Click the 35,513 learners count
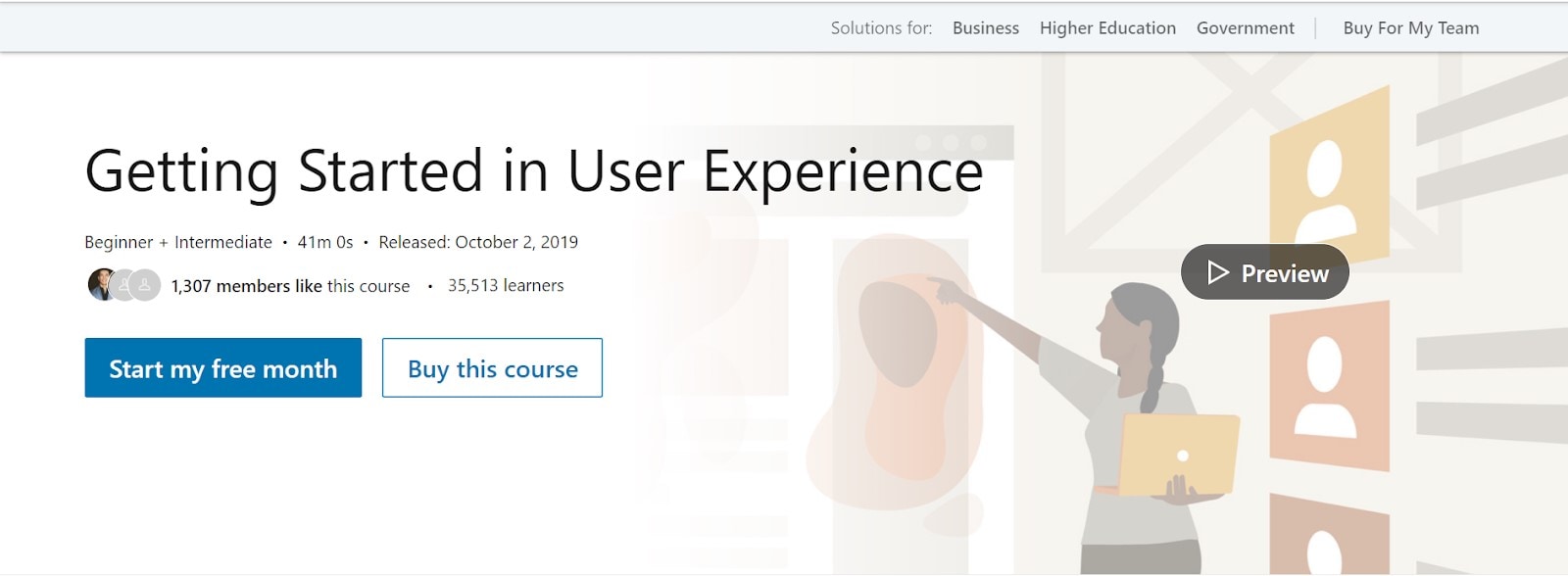 pyautogui.click(x=506, y=286)
